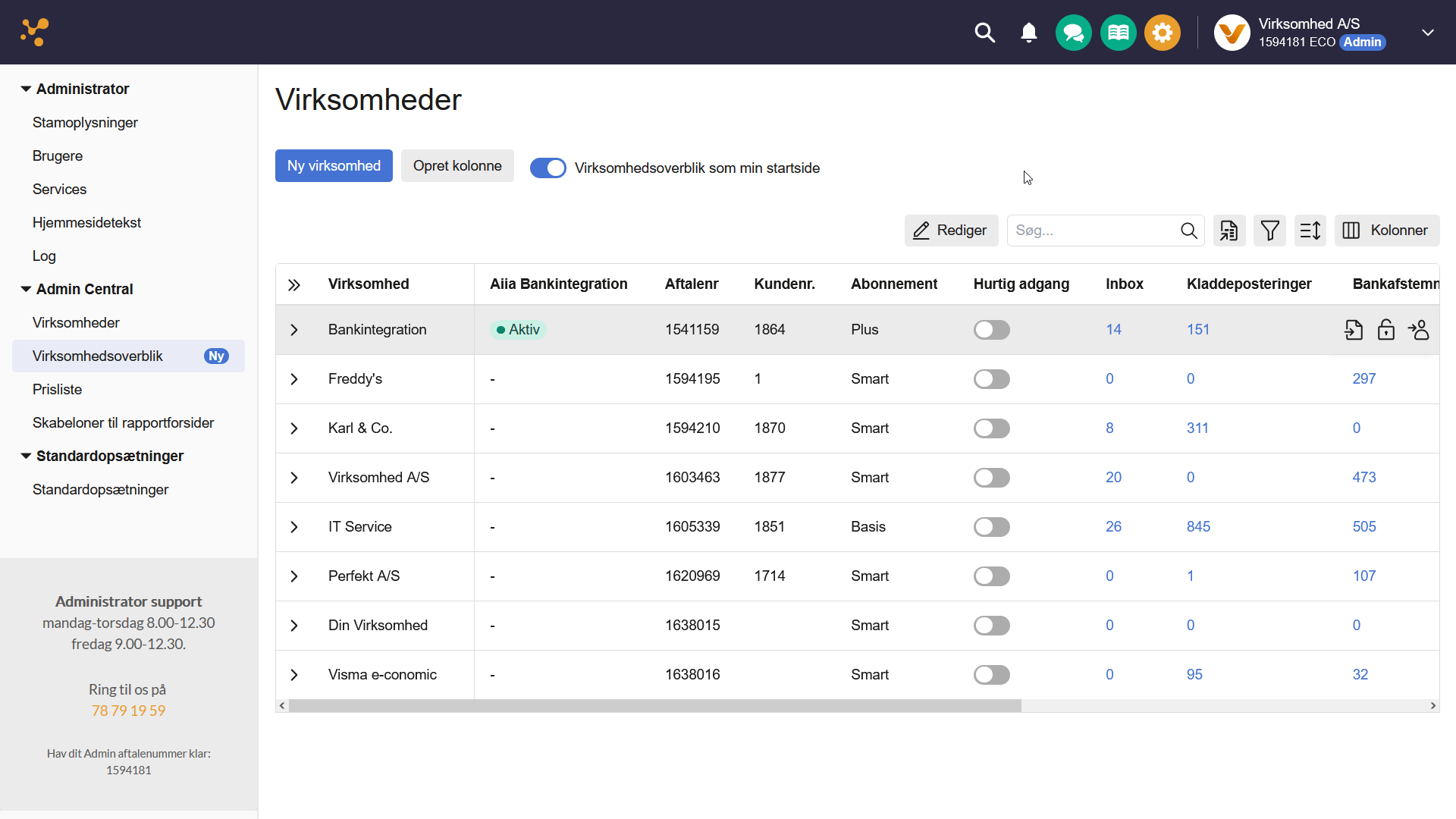
Task: Open the search magnifier in top bar
Action: coord(984,33)
